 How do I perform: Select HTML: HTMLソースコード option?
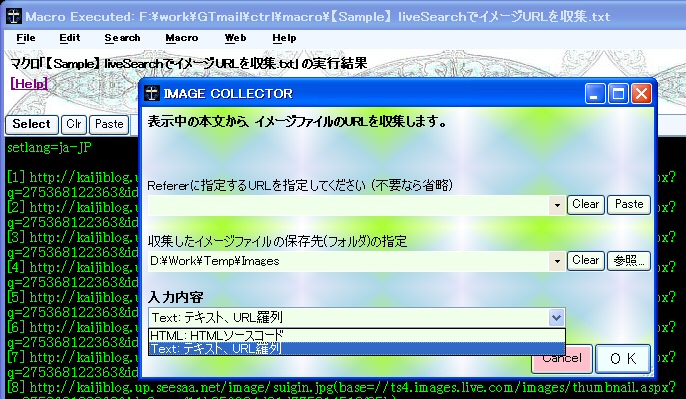click(x=357, y=336)
